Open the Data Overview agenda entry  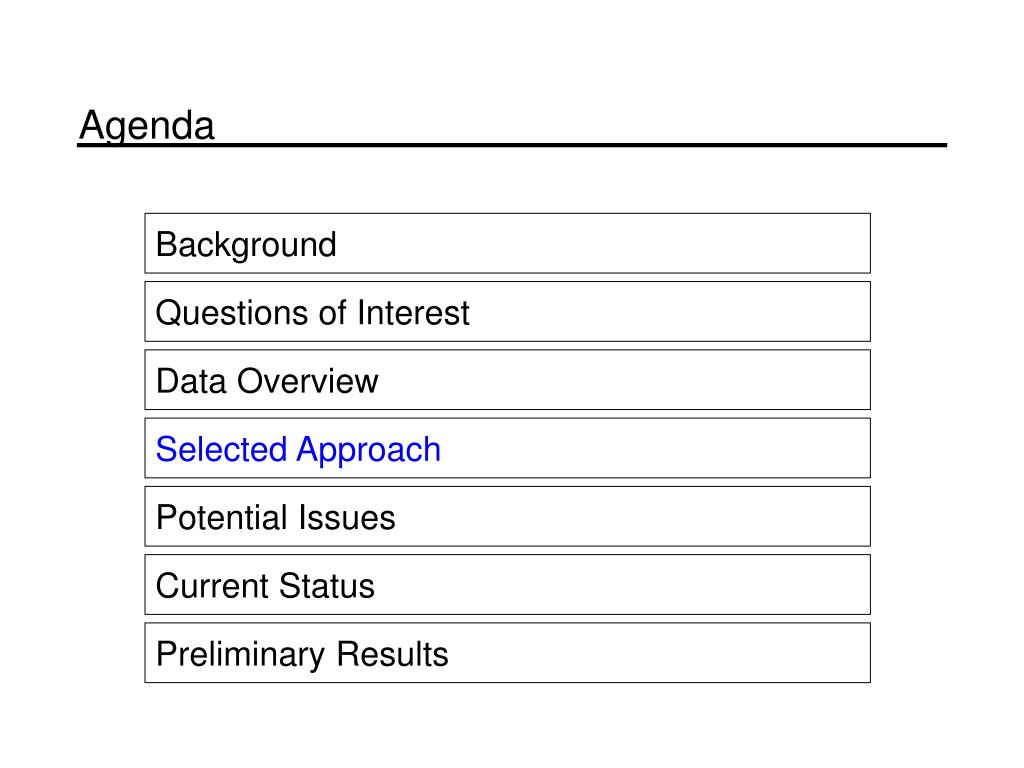pos(507,379)
